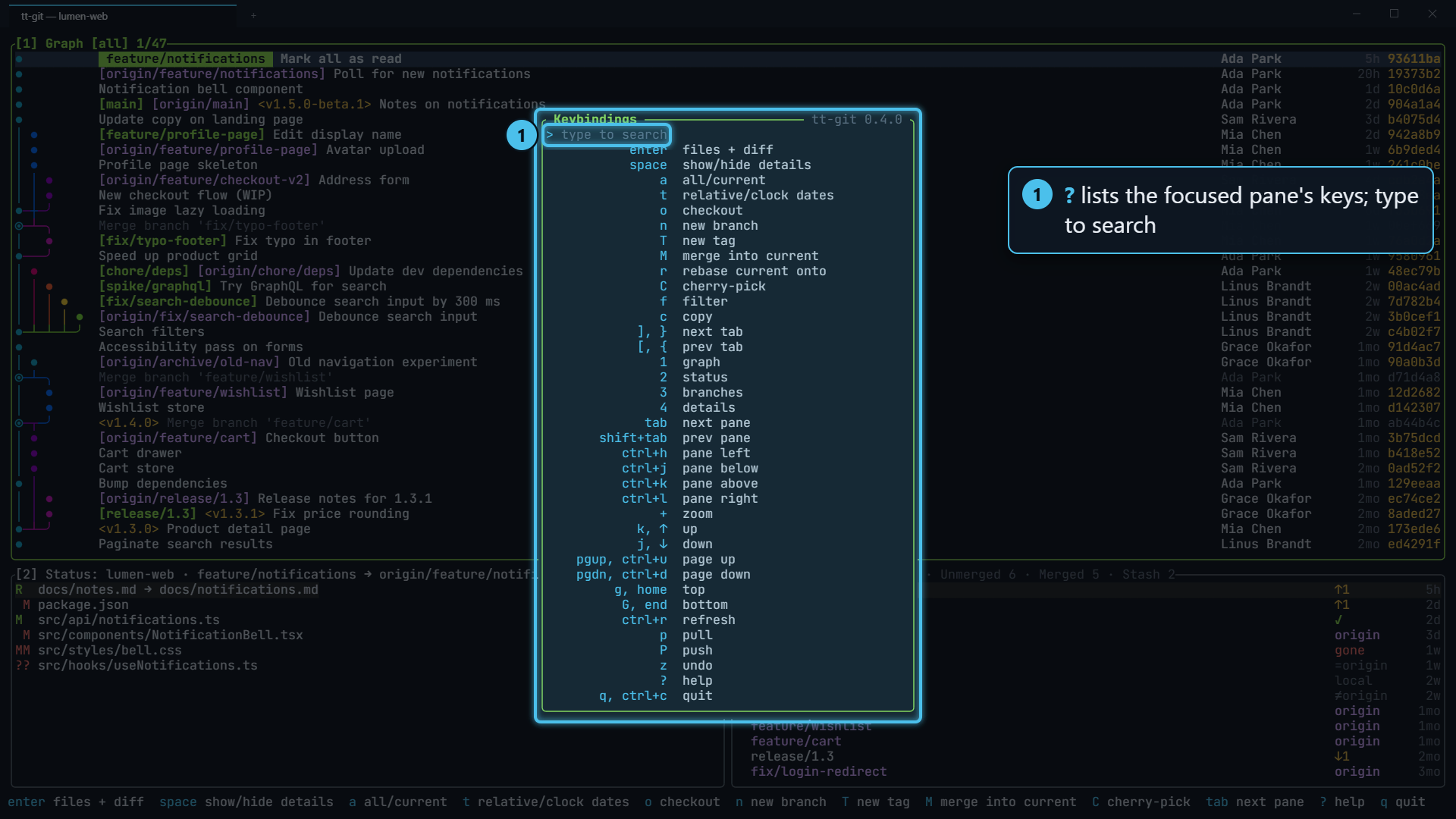Switch to the 'Stash 2' tab

tap(1149, 575)
